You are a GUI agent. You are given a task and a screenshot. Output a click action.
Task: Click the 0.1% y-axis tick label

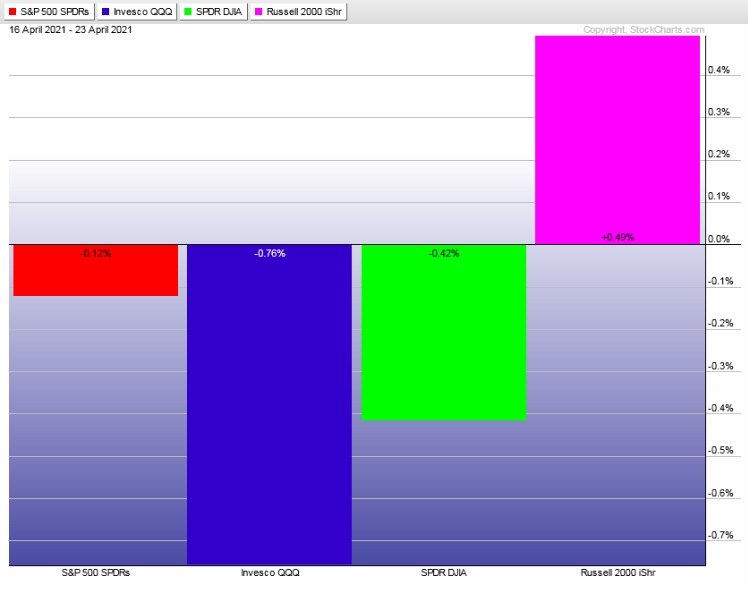(x=718, y=196)
